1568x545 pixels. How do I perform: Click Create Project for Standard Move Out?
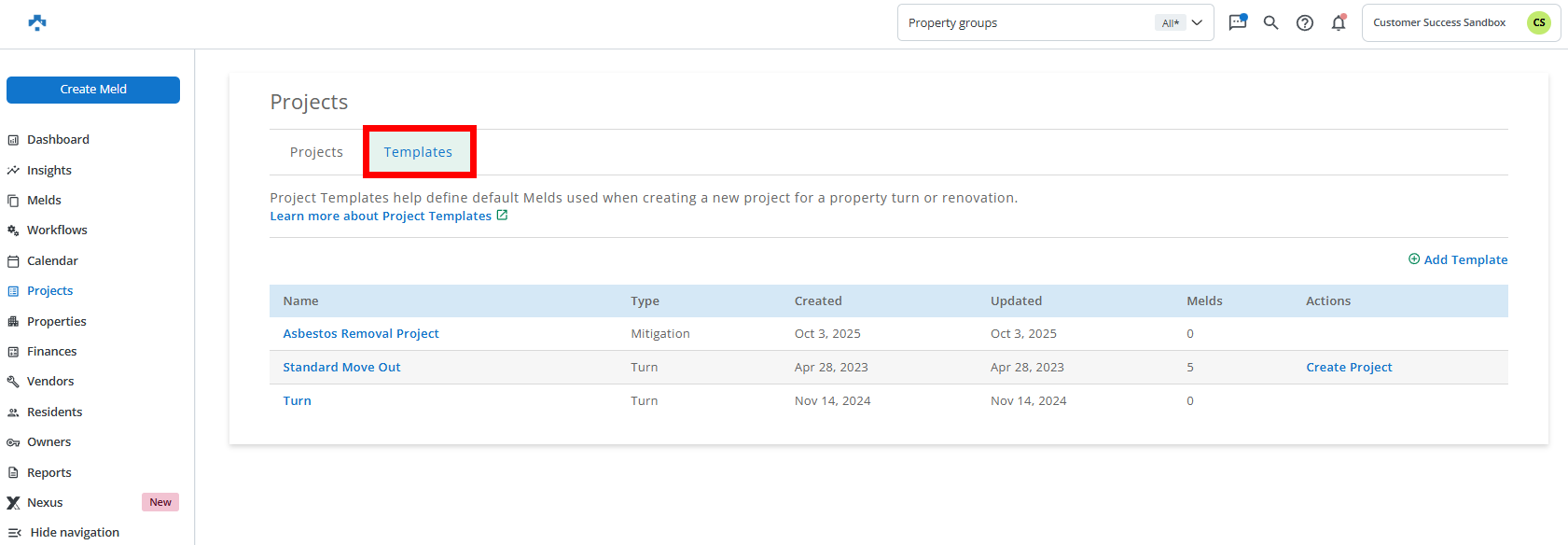[x=1349, y=368]
